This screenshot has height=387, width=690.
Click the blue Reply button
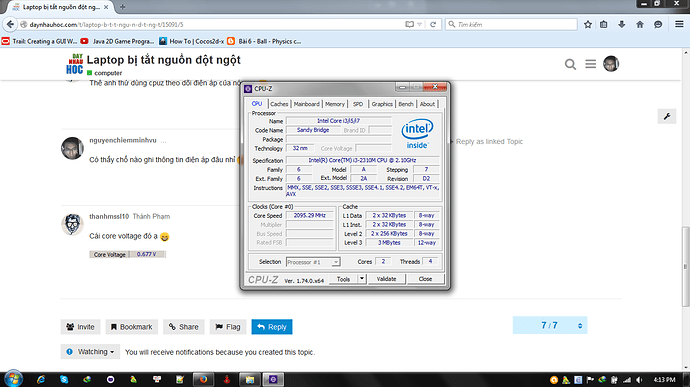click(272, 327)
